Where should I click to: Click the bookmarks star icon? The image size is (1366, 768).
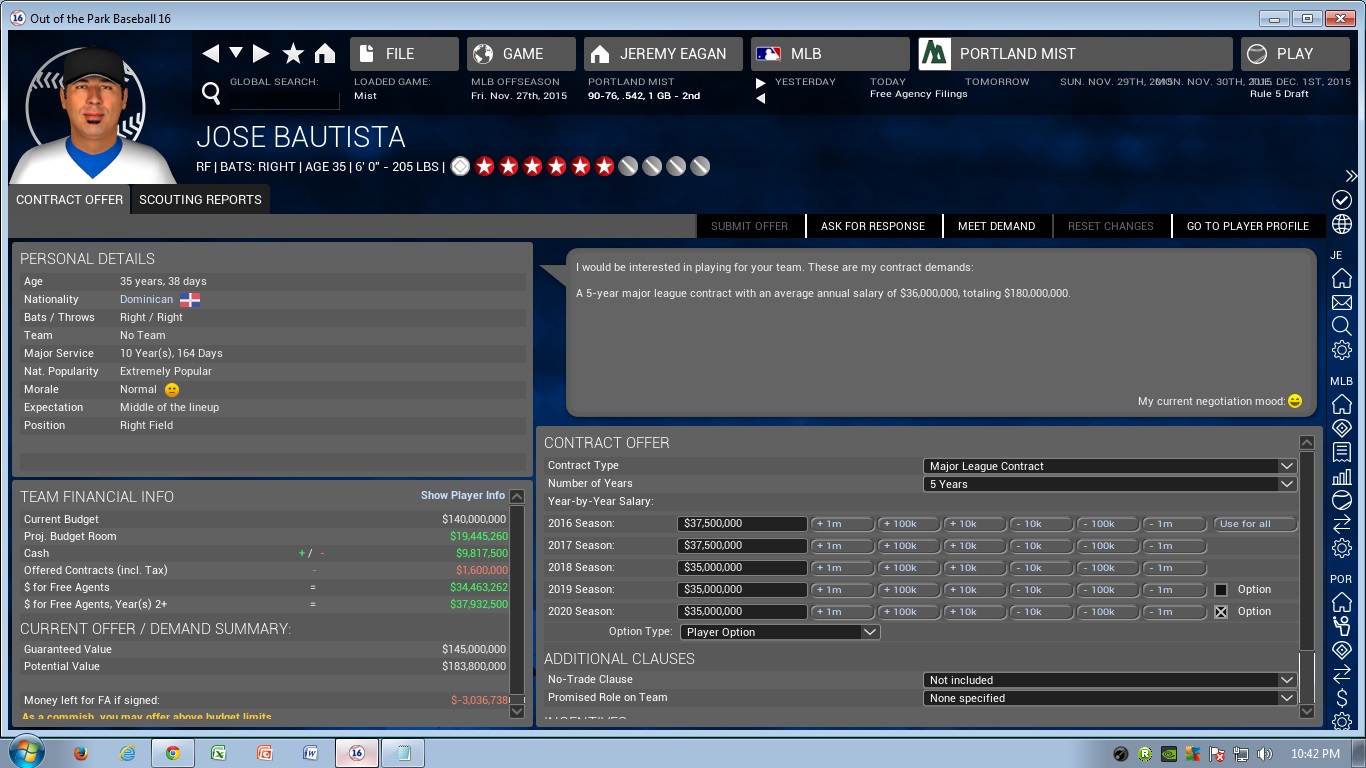click(x=293, y=54)
